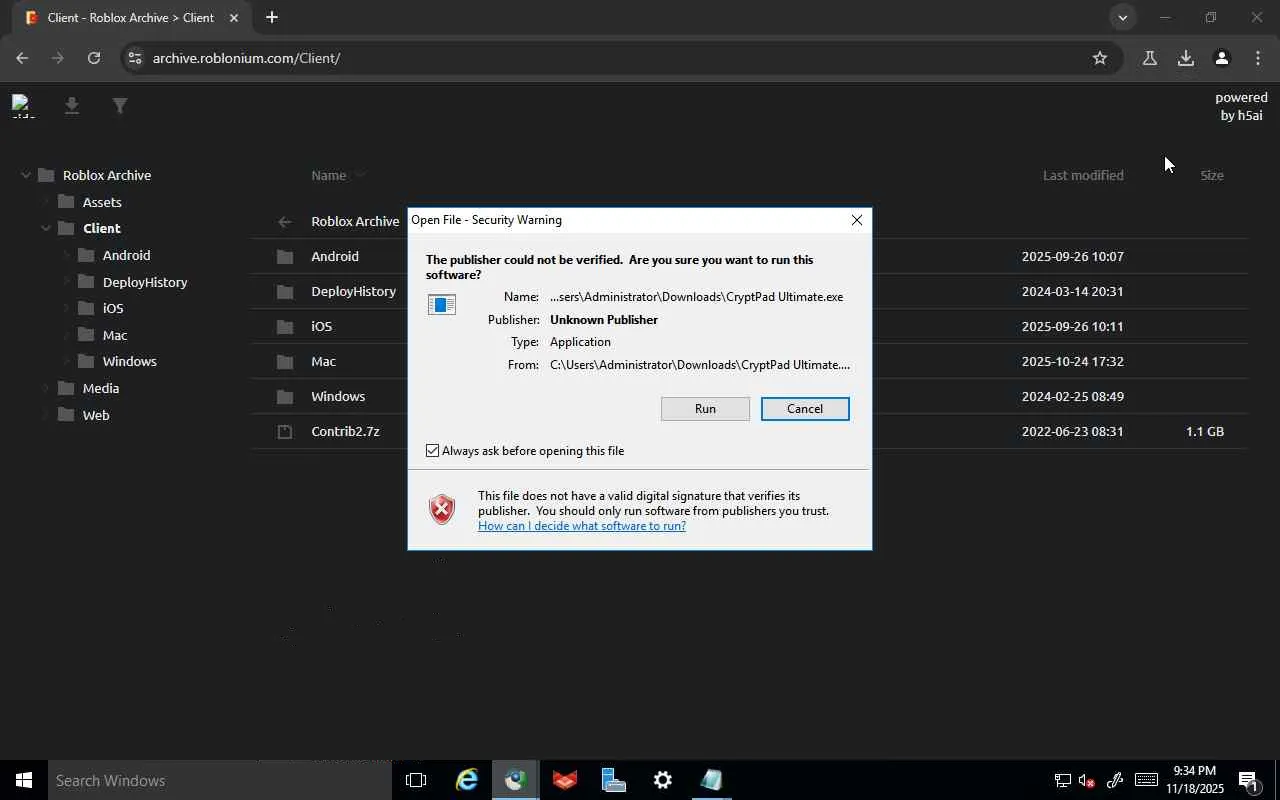Sort by Last modified column
Image resolution: width=1280 pixels, height=800 pixels.
point(1083,175)
